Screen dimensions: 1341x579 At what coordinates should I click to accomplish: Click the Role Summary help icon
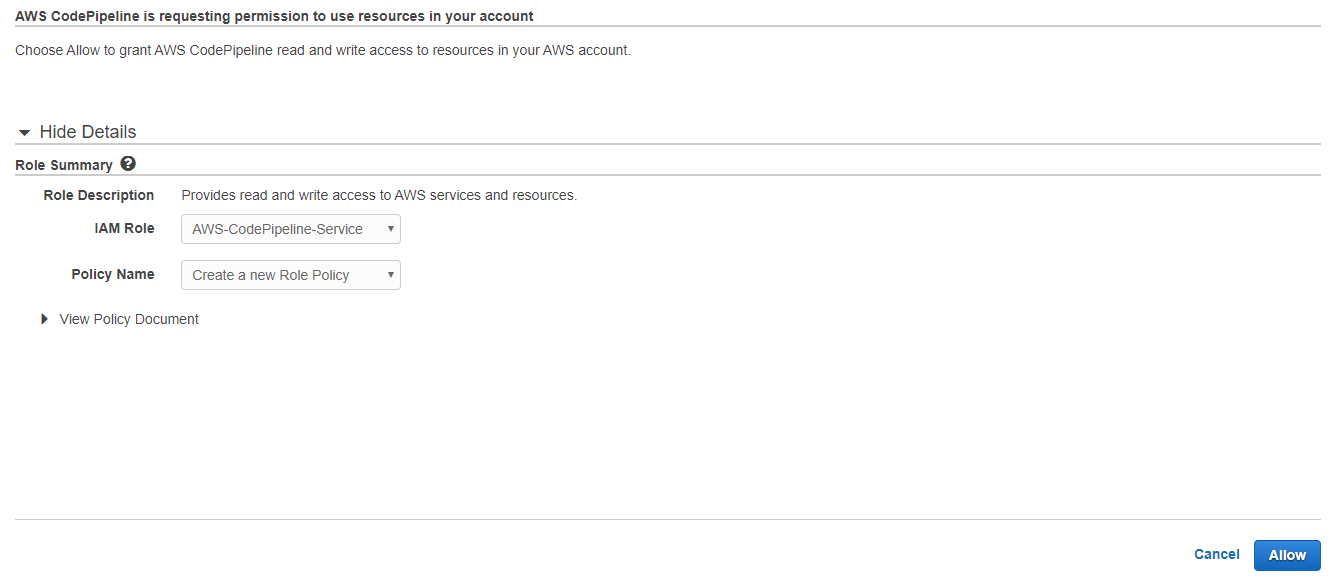[128, 164]
